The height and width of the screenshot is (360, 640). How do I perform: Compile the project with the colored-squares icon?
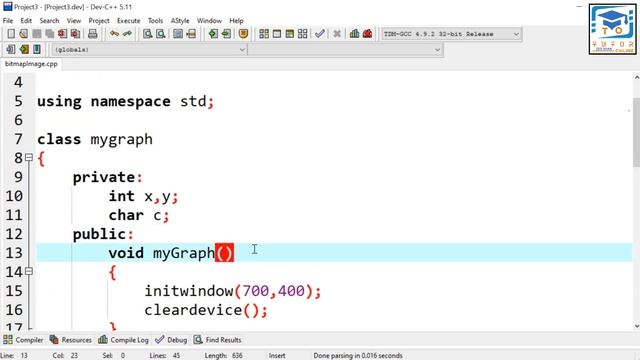264,34
